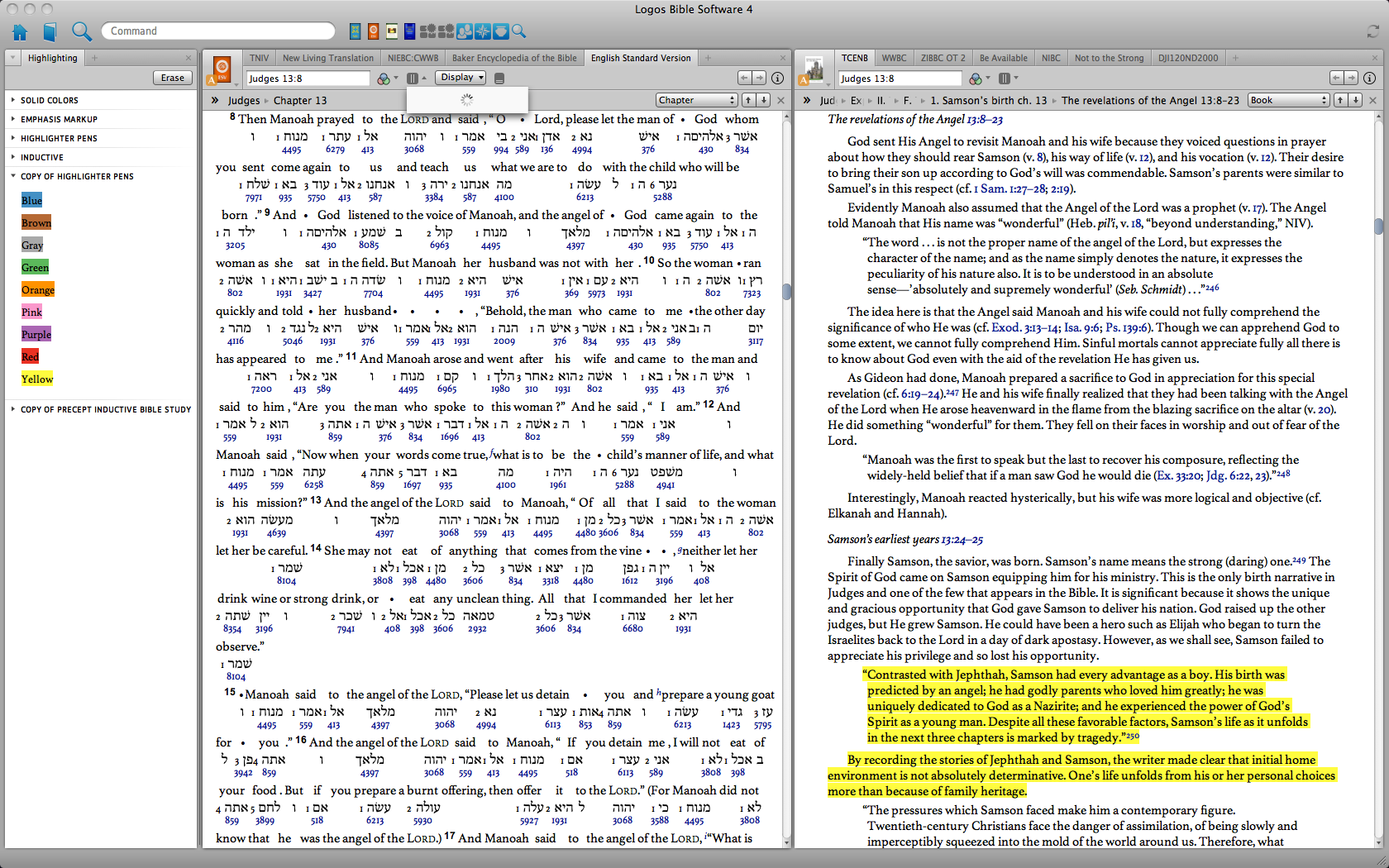Open the Highlighting panel menu arrow

click(12, 58)
